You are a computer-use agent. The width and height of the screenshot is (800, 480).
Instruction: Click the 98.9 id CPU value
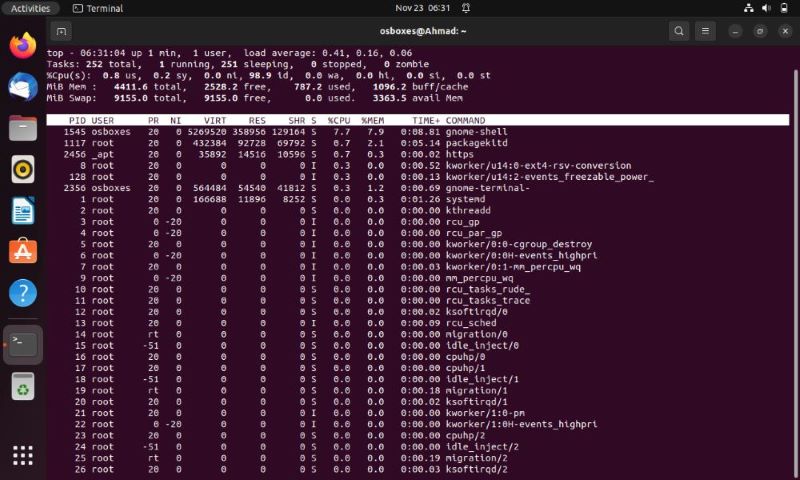click(x=268, y=75)
